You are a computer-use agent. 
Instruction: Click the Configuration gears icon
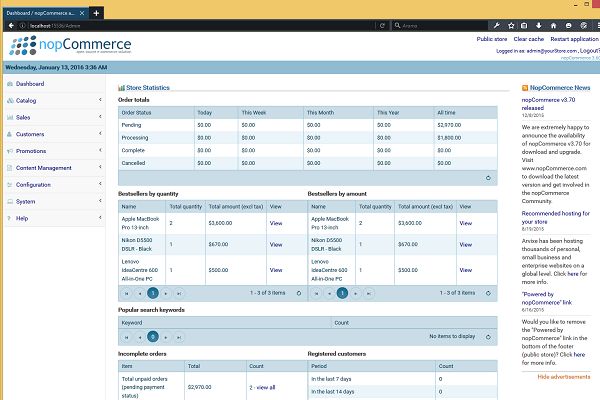point(10,185)
